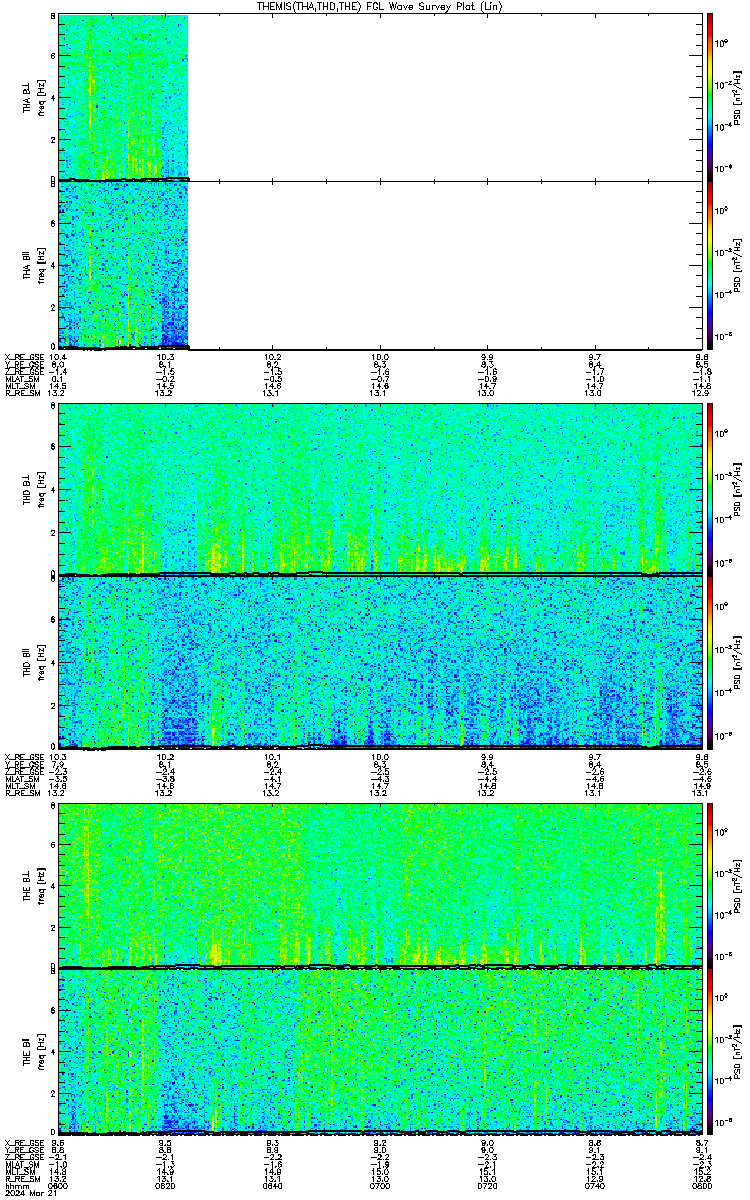Click the color bar beside THD B-parallel panel
This screenshot has height=1200, width=750.
(709, 661)
